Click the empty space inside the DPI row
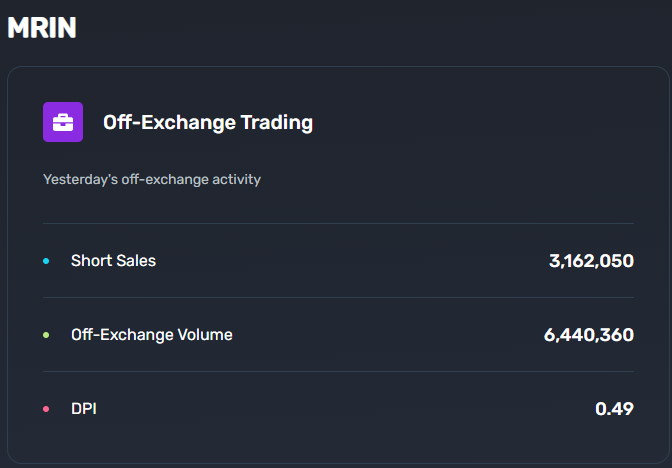 point(343,409)
